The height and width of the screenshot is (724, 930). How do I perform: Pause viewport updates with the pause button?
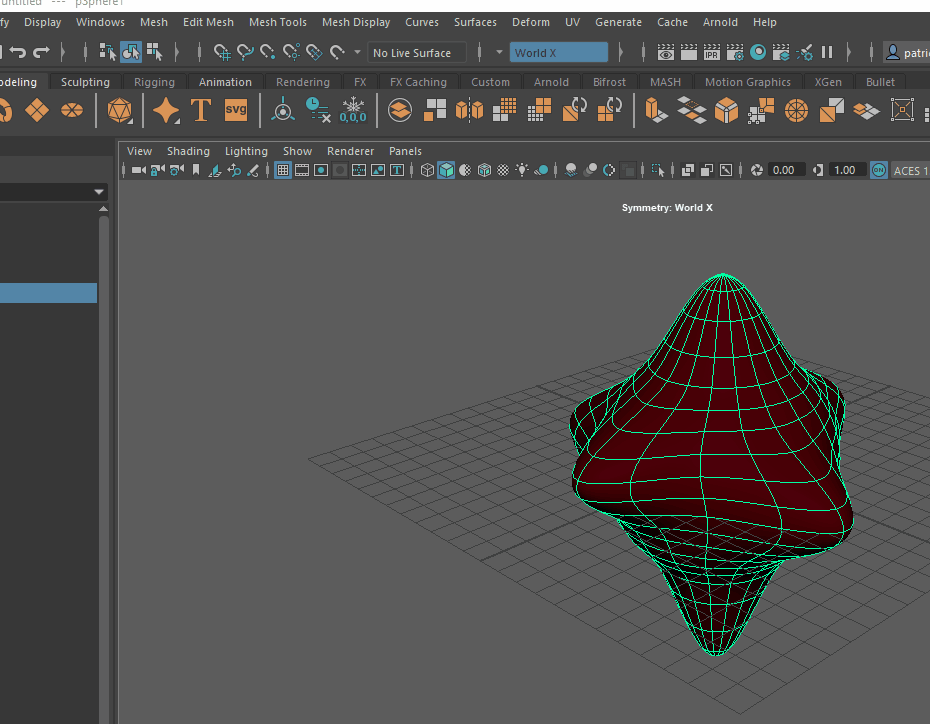pyautogui.click(x=827, y=53)
